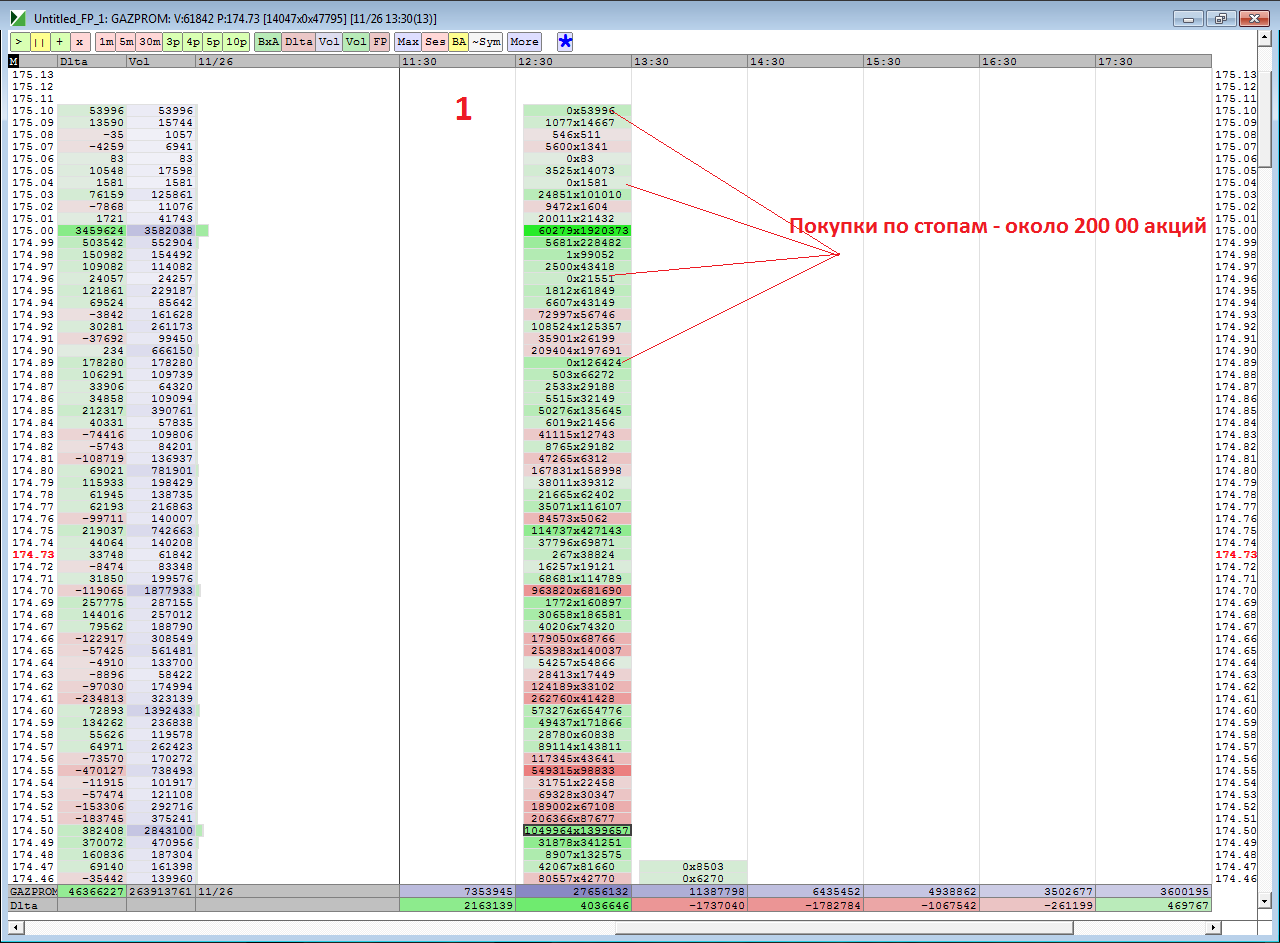This screenshot has width=1280, height=943.
Task: Toggle the FP toolbar button
Action: click(x=380, y=42)
